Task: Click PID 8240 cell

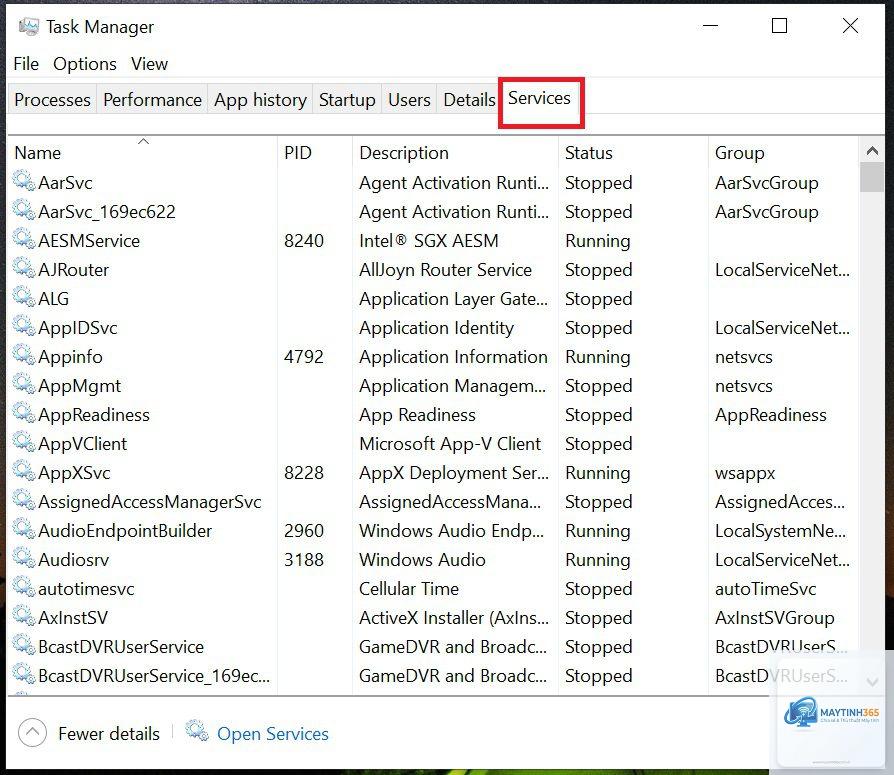Action: coord(304,241)
